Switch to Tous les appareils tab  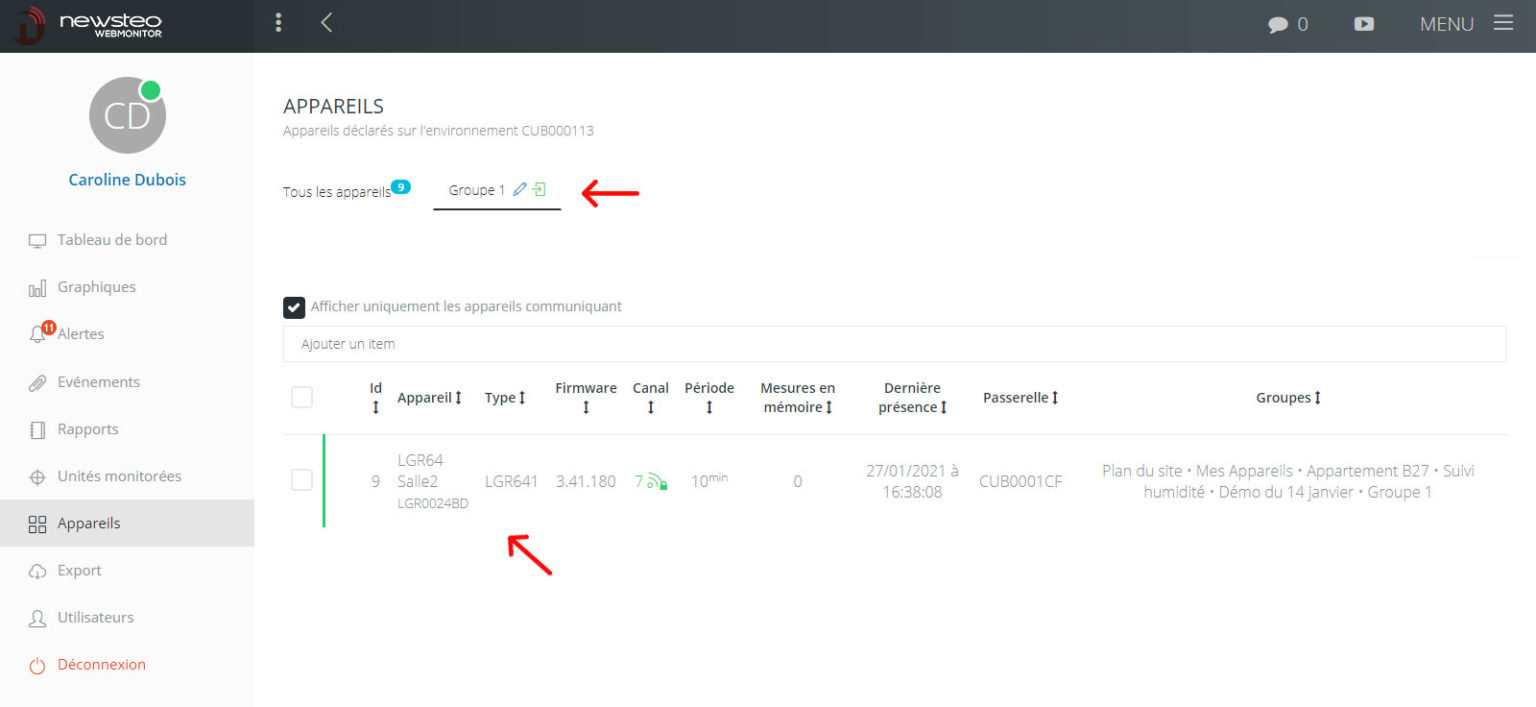337,192
